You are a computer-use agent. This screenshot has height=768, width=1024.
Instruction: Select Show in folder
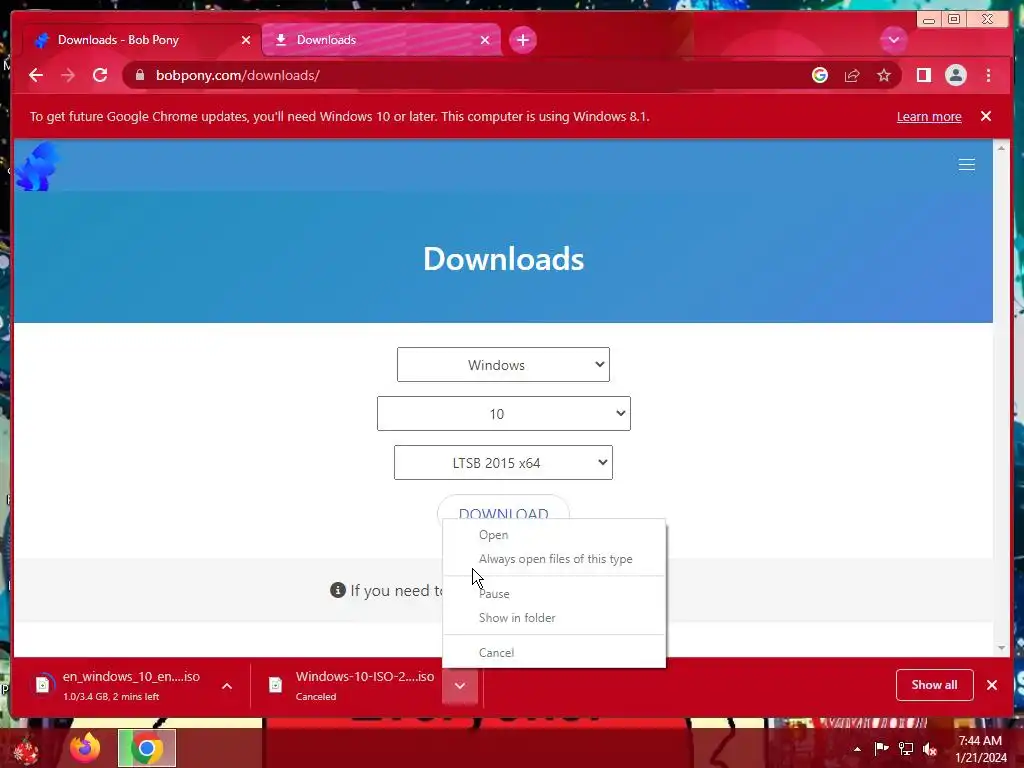[x=554, y=618]
